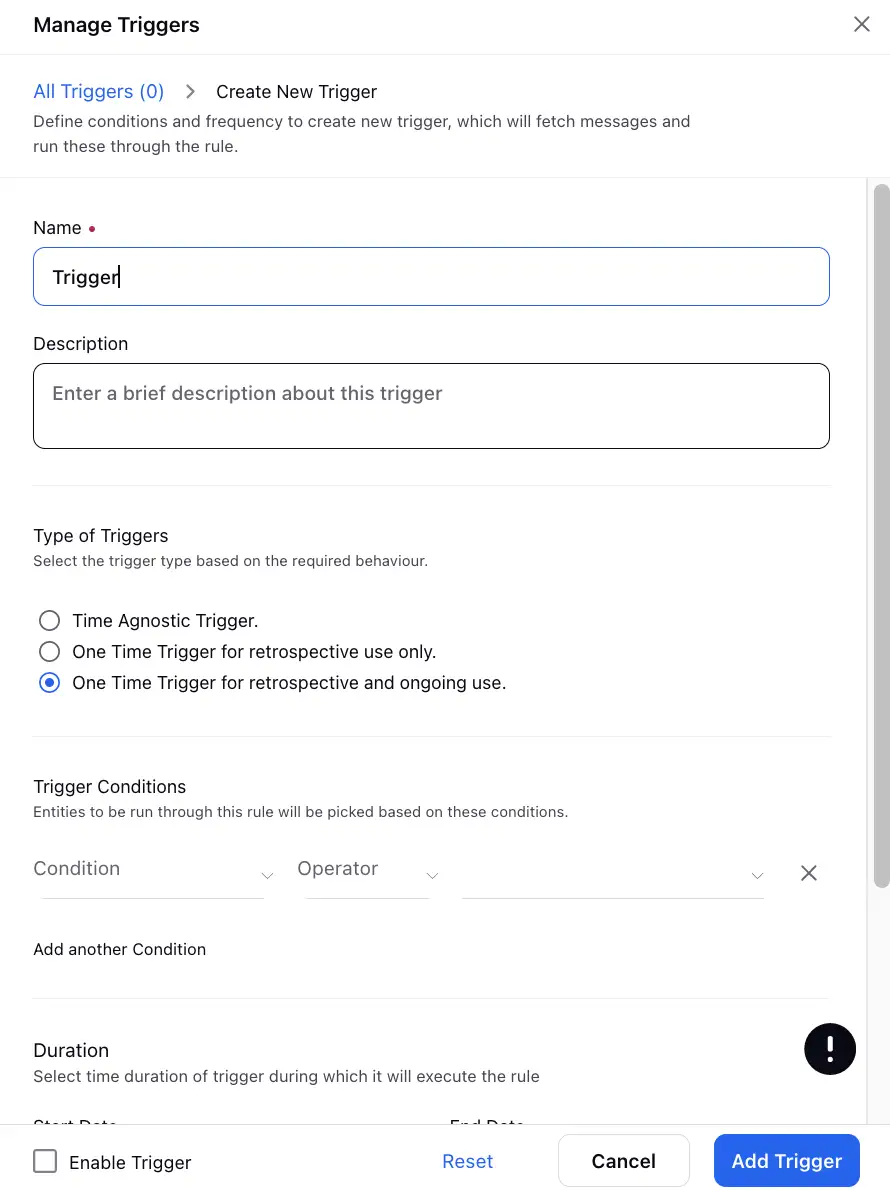Screen dimensions: 890x1190
Task: Open the Condition dropdown chevron
Action: click(265, 875)
